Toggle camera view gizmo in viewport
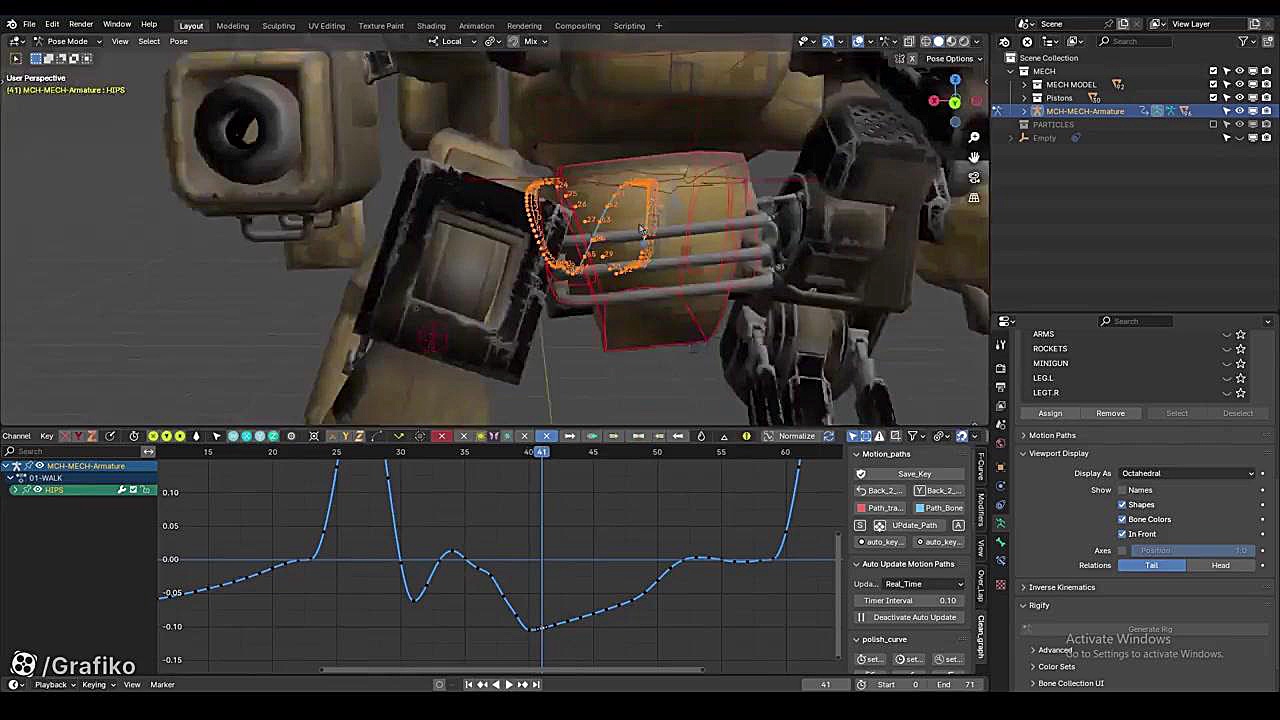The width and height of the screenshot is (1280, 720). click(974, 177)
